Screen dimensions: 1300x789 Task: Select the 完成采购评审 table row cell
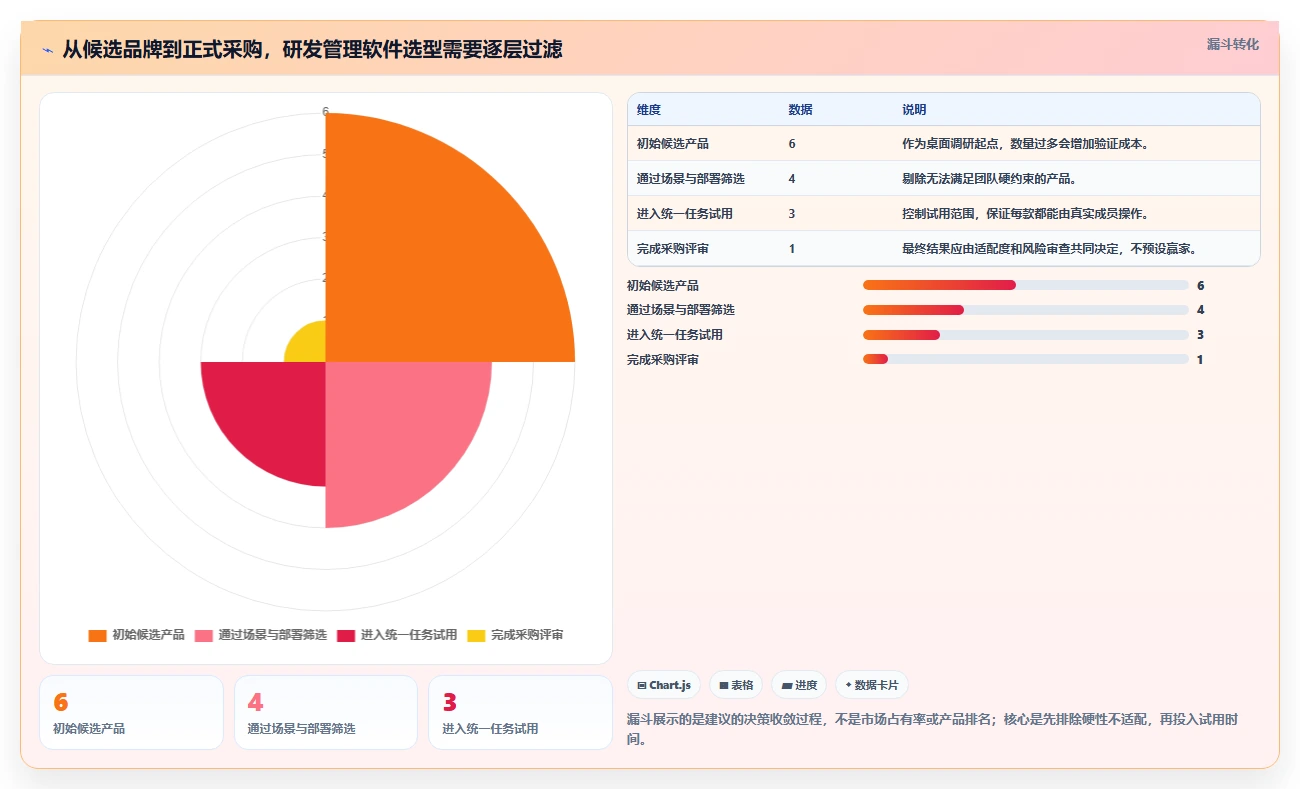tap(673, 249)
